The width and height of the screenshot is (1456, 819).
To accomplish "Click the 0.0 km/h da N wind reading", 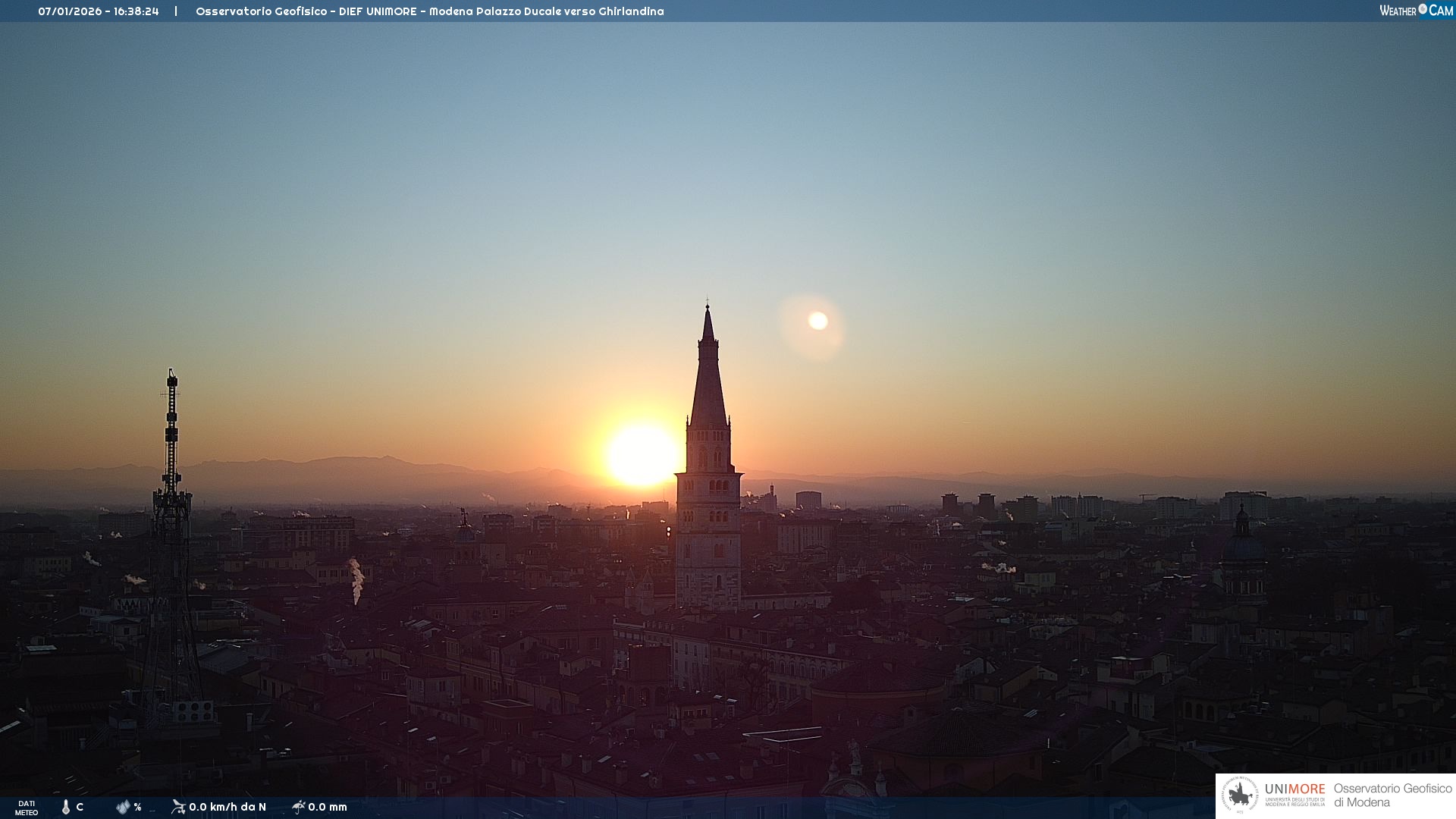I will click(x=227, y=807).
